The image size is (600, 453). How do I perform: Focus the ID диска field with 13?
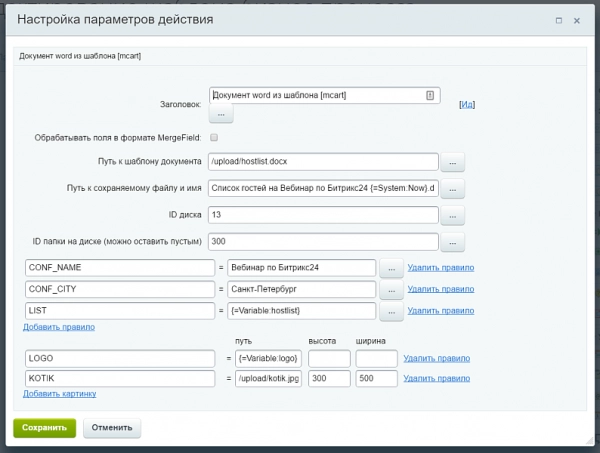point(323,215)
